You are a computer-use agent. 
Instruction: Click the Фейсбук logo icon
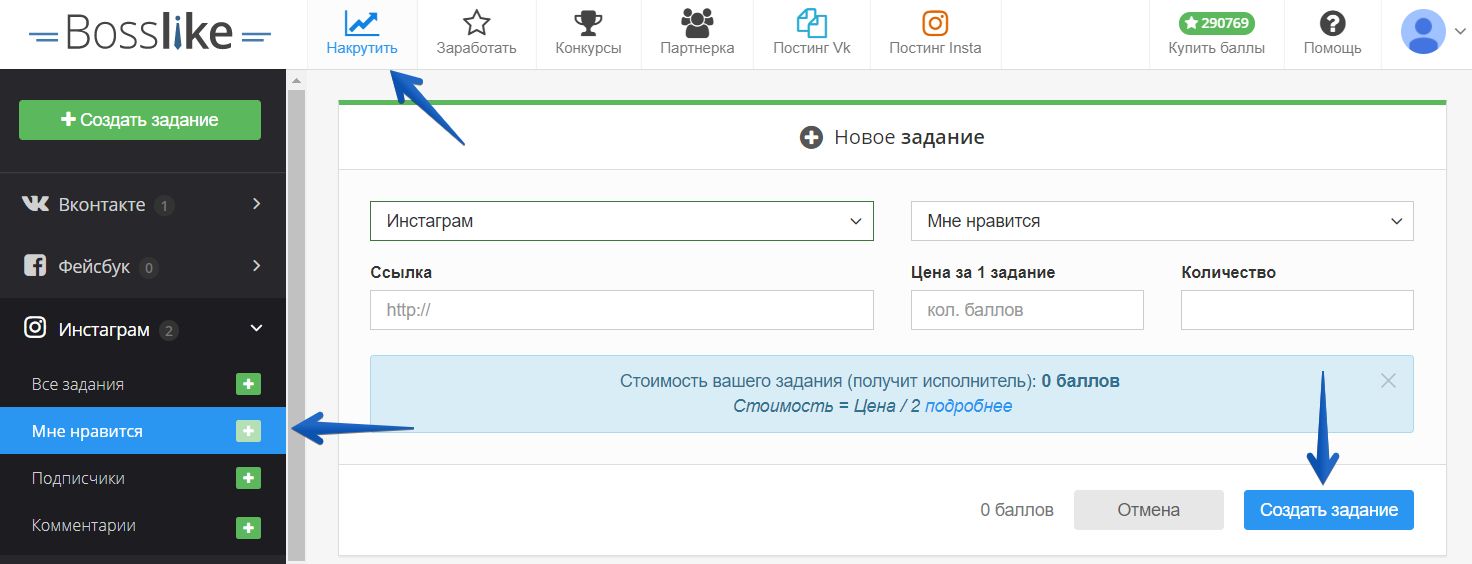pyautogui.click(x=35, y=266)
